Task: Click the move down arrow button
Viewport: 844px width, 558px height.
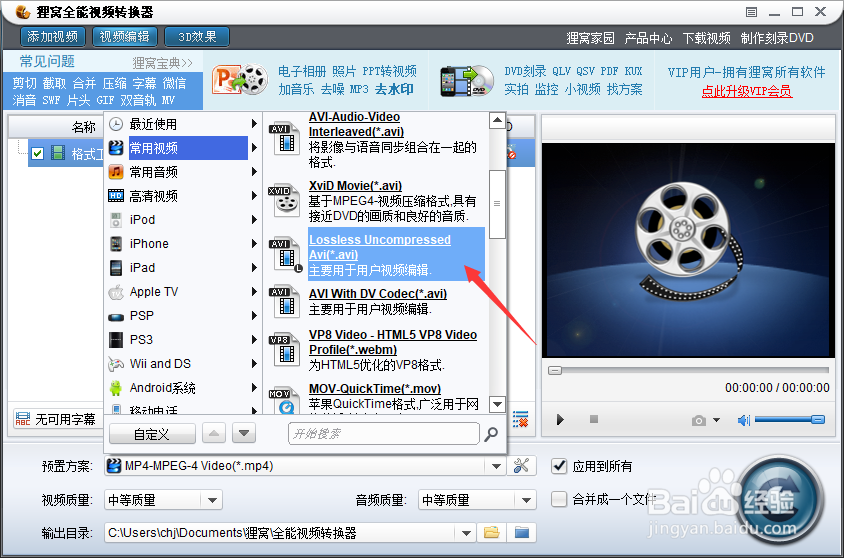Action: (244, 433)
